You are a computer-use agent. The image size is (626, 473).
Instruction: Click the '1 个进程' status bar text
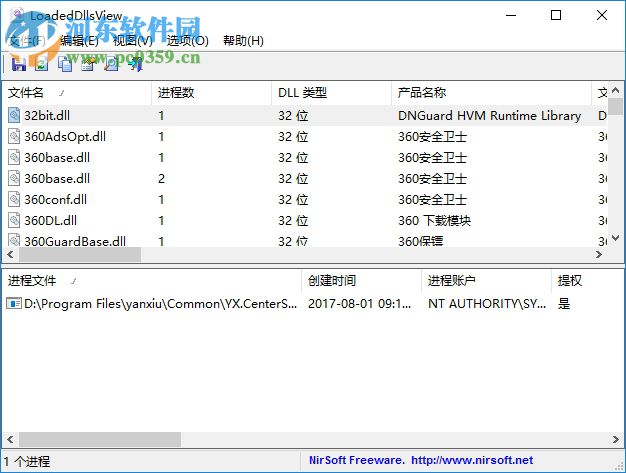pyautogui.click(x=27, y=461)
